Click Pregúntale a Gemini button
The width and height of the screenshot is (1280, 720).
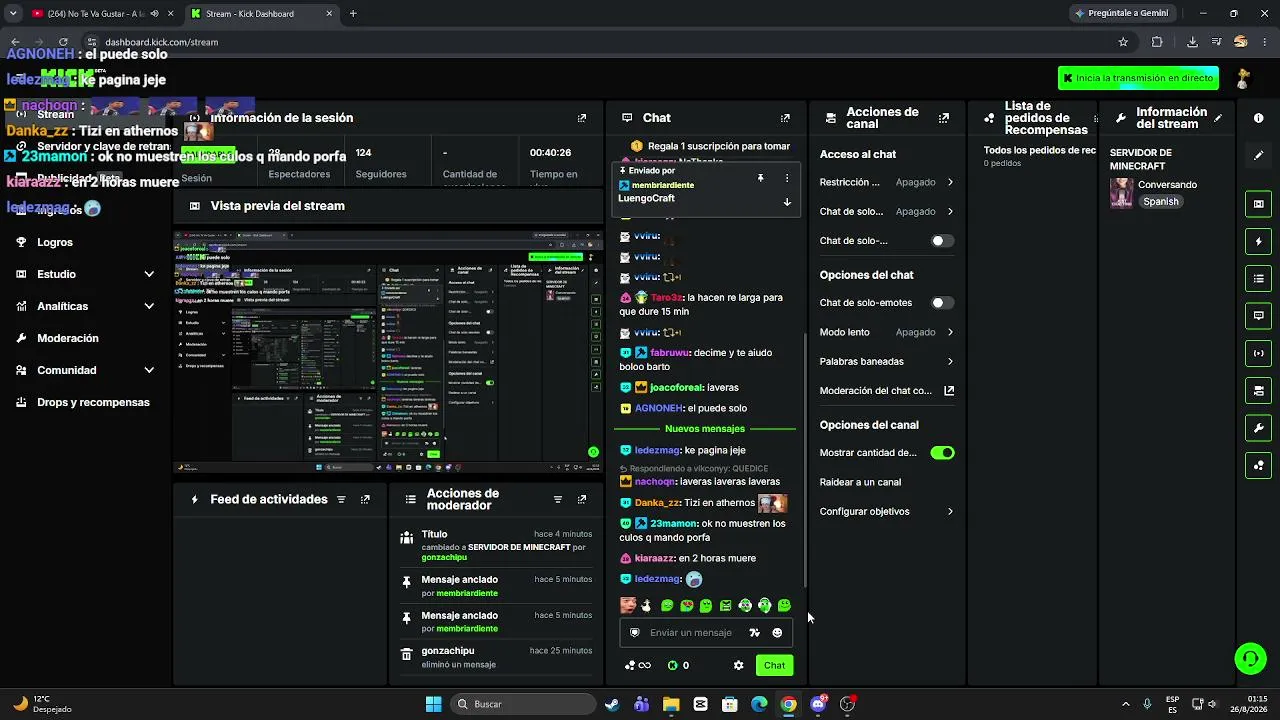pos(1123,14)
